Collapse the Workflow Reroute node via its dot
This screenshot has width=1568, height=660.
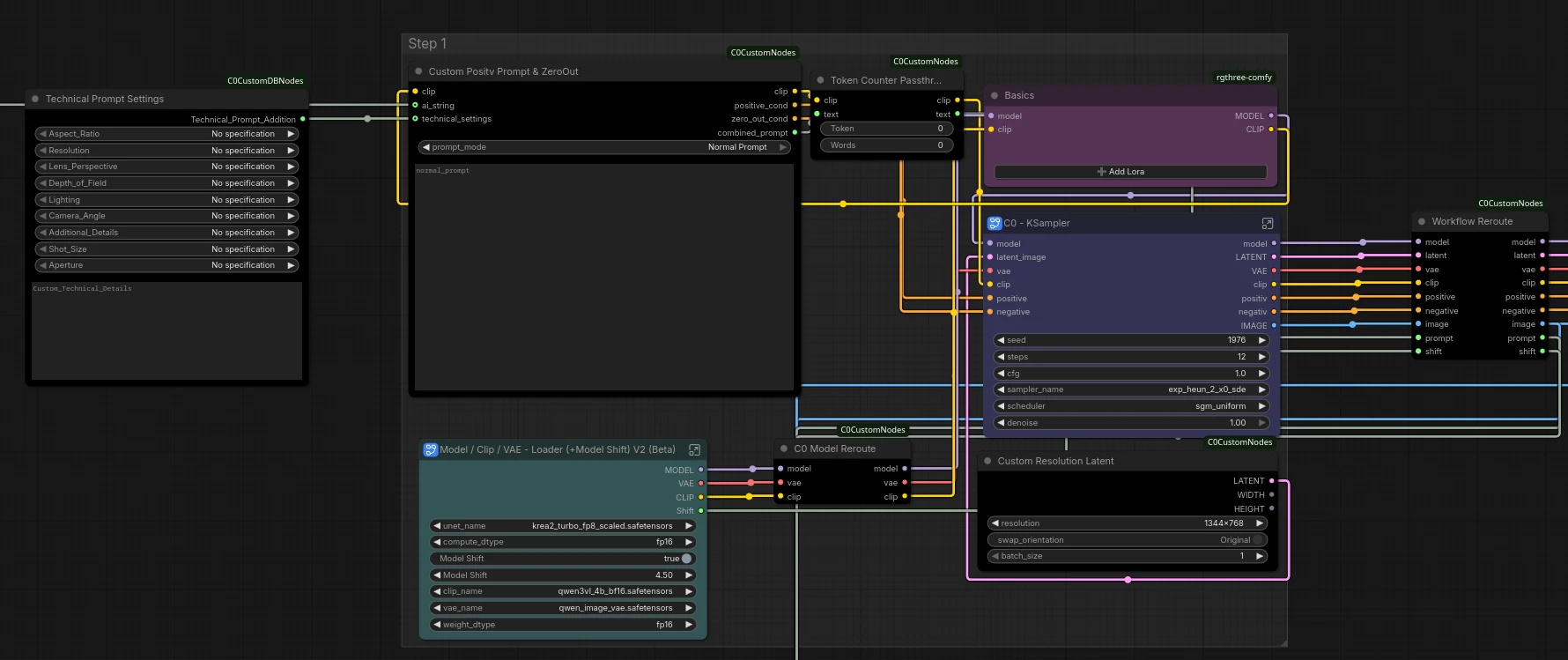pyautogui.click(x=1422, y=221)
